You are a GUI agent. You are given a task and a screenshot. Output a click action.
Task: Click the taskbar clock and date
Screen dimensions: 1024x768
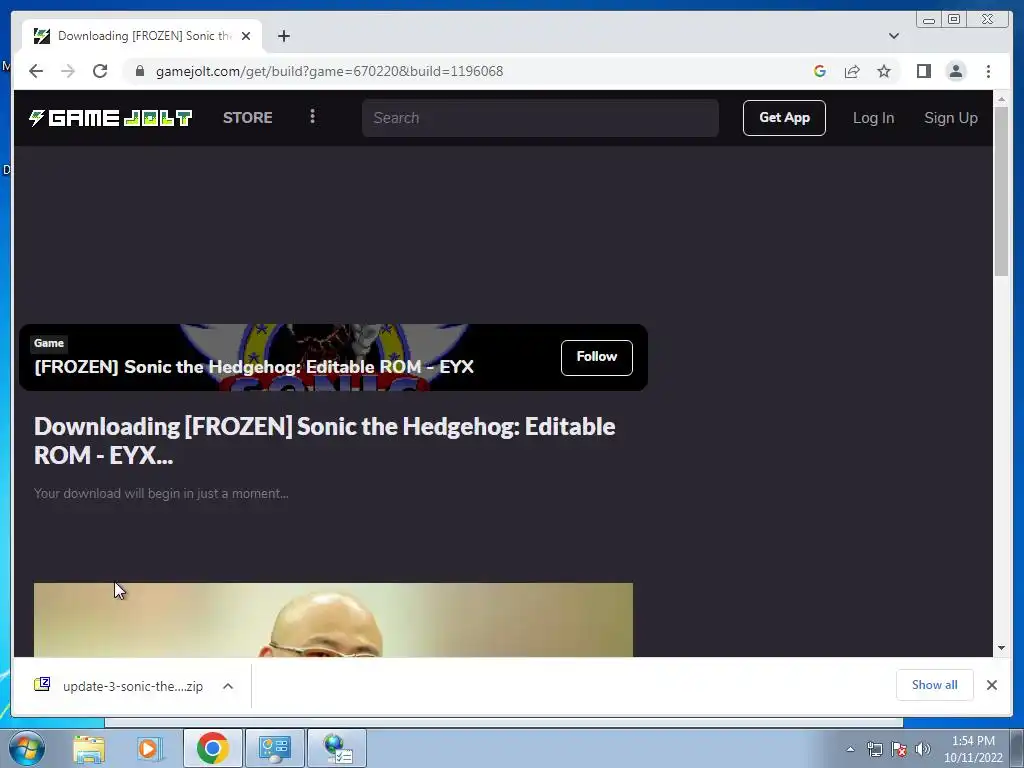(973, 749)
